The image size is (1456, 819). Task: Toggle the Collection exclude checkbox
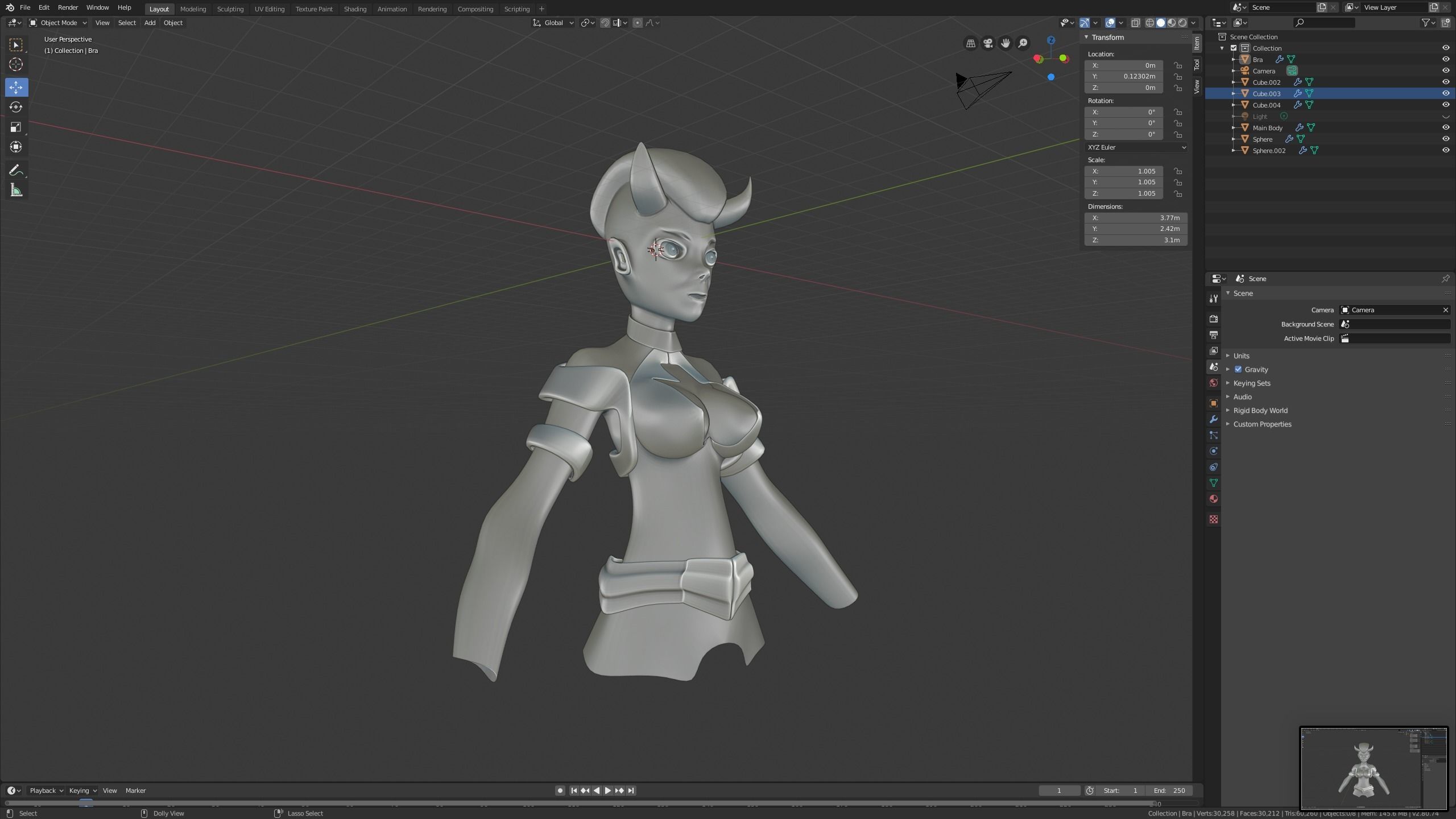[x=1234, y=48]
